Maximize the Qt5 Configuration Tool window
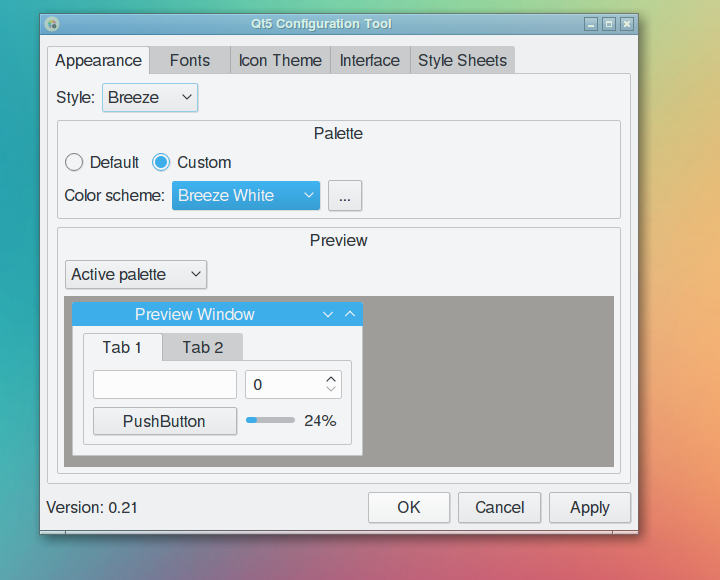Image resolution: width=720 pixels, height=580 pixels. (609, 24)
